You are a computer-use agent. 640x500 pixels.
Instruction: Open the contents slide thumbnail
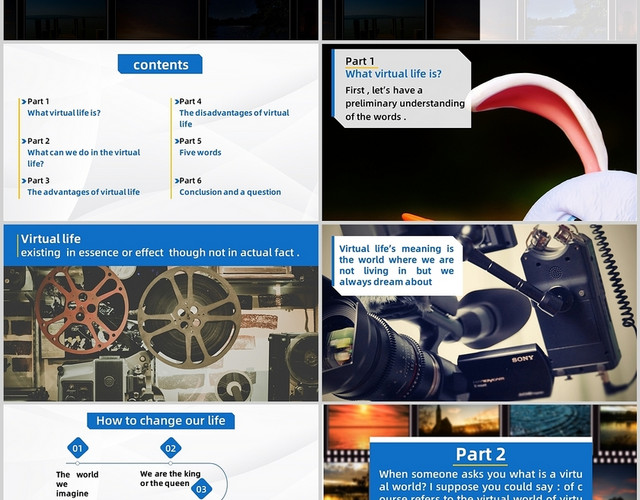161,132
